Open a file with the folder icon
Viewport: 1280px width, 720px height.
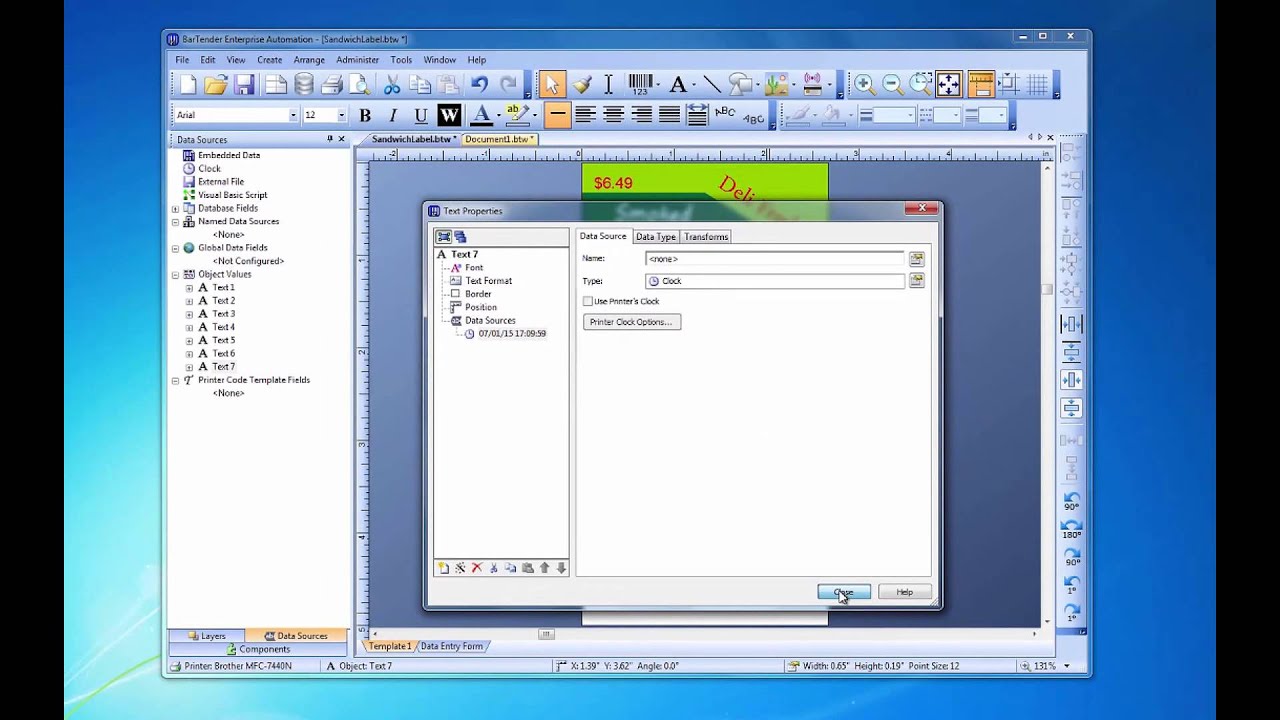[x=216, y=86]
